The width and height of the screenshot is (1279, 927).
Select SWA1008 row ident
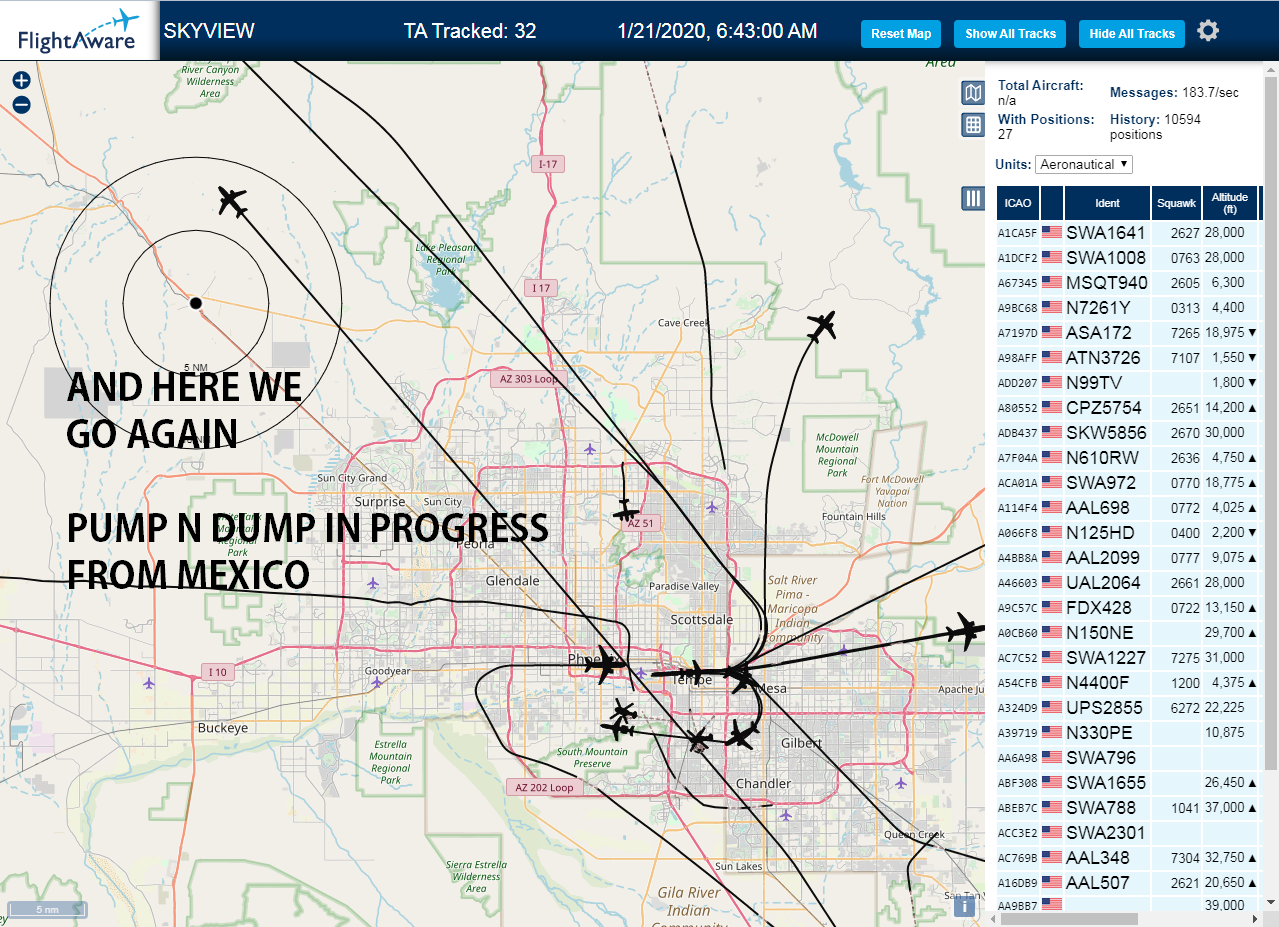coord(1106,257)
